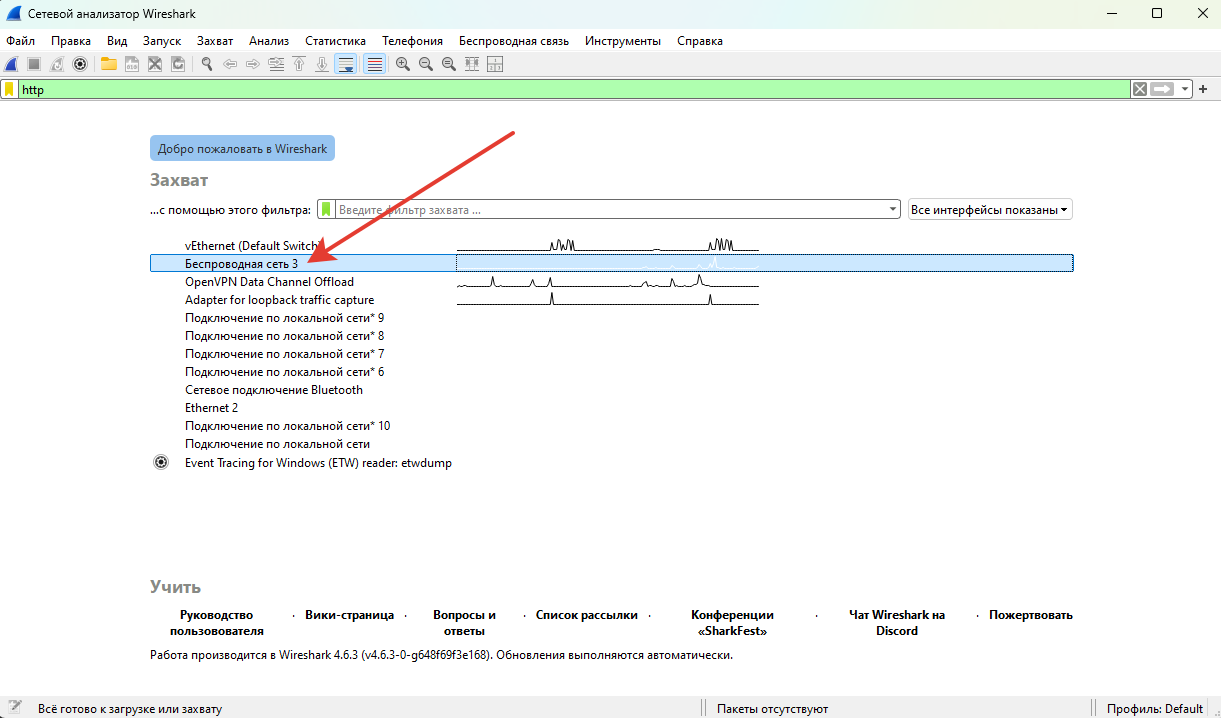This screenshot has width=1221, height=718.
Task: Toggle auto-scroll during live capture
Action: pyautogui.click(x=346, y=64)
